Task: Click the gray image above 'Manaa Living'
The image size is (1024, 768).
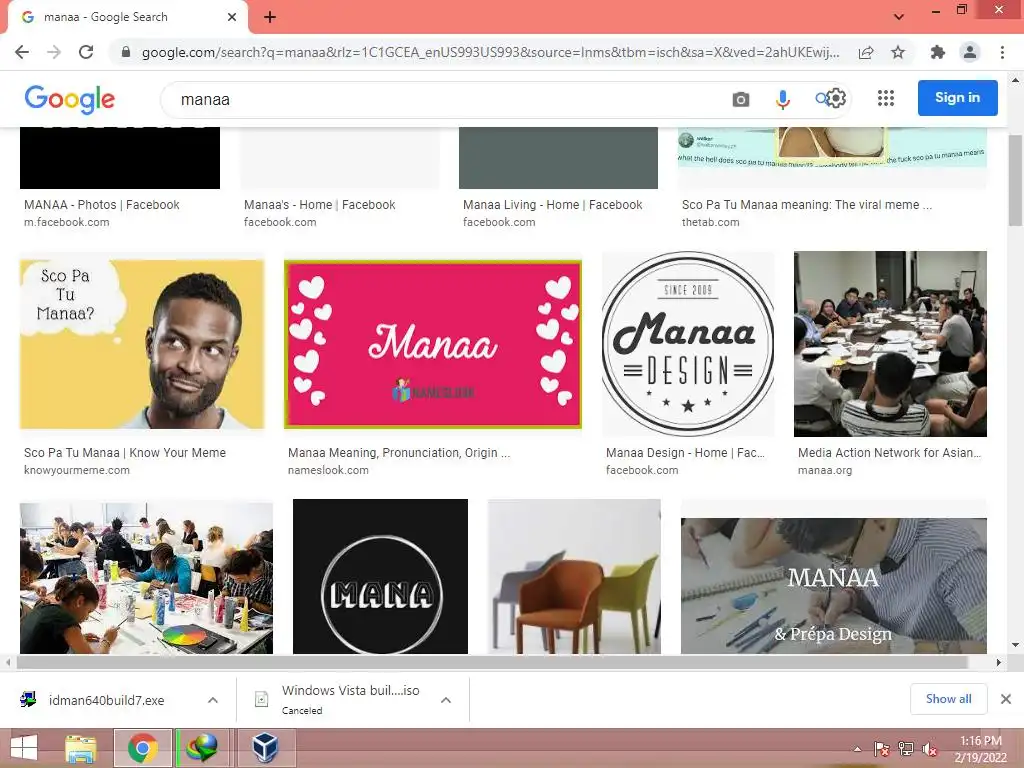Action: [x=558, y=158]
